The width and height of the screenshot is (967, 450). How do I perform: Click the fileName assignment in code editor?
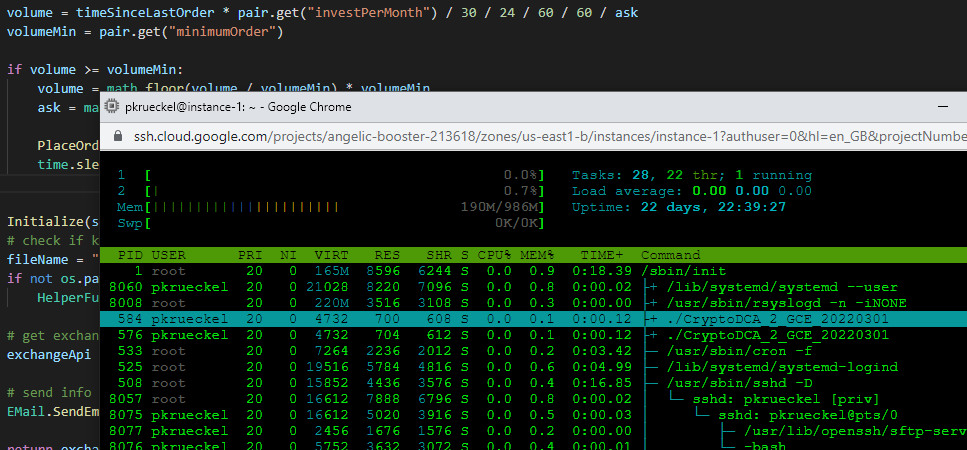point(53,260)
